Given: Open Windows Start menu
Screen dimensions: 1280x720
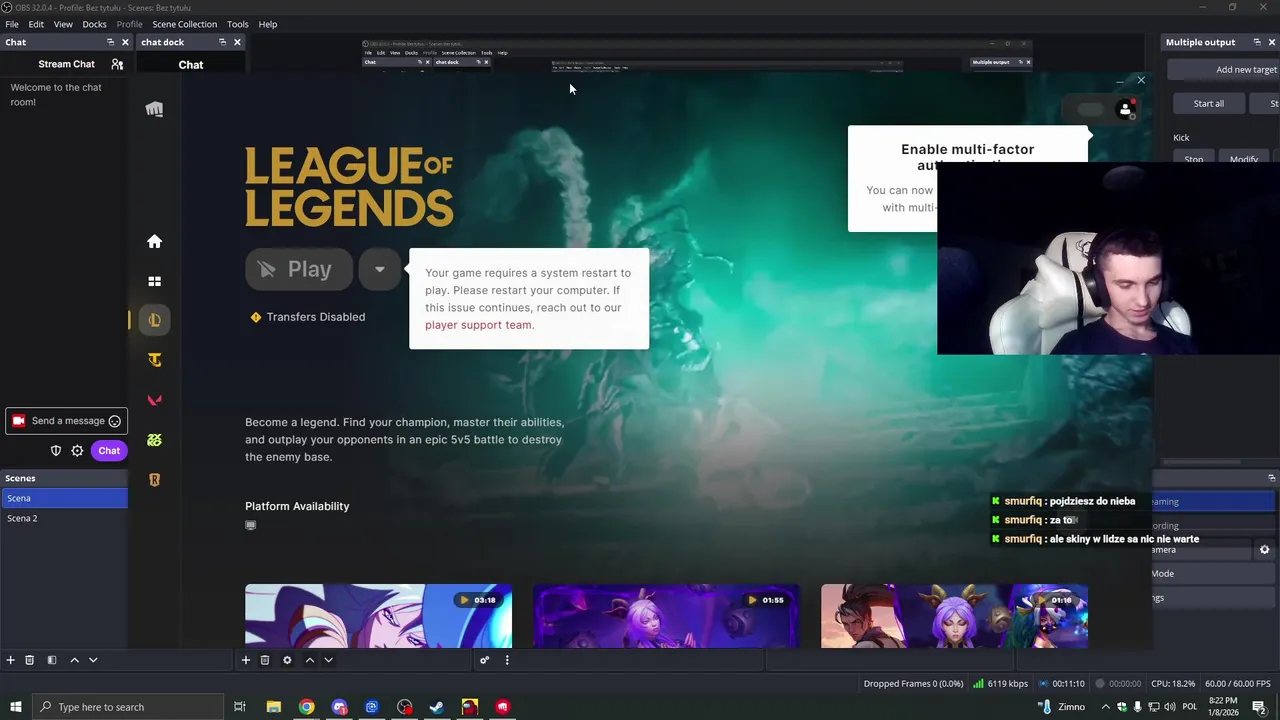Looking at the screenshot, I should [x=15, y=707].
